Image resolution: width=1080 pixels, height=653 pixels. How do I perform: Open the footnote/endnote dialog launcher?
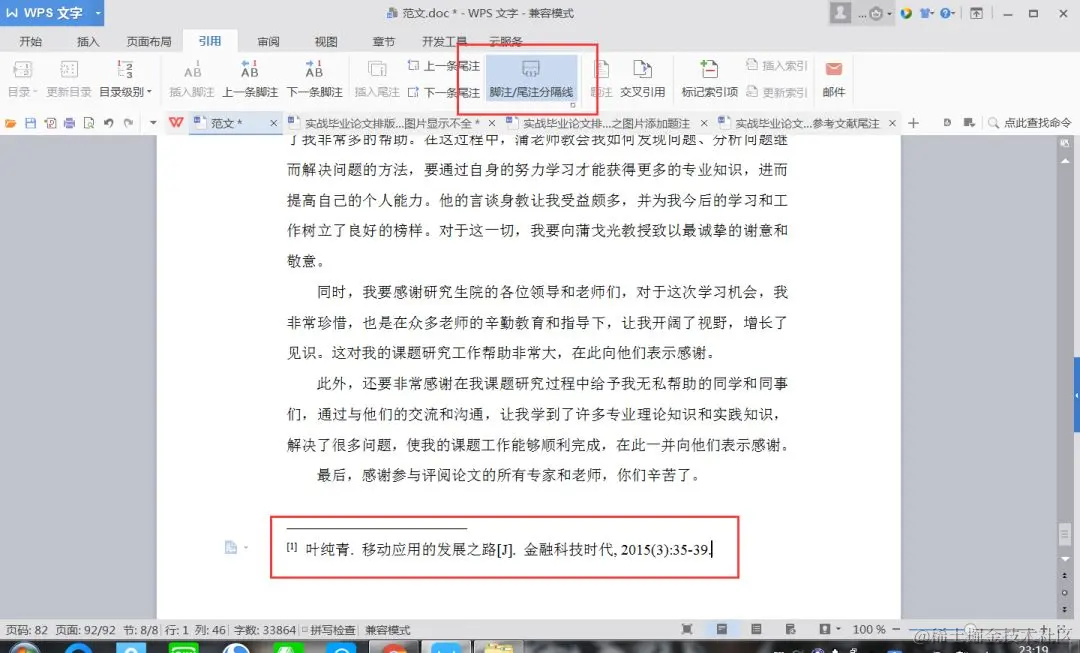click(572, 105)
